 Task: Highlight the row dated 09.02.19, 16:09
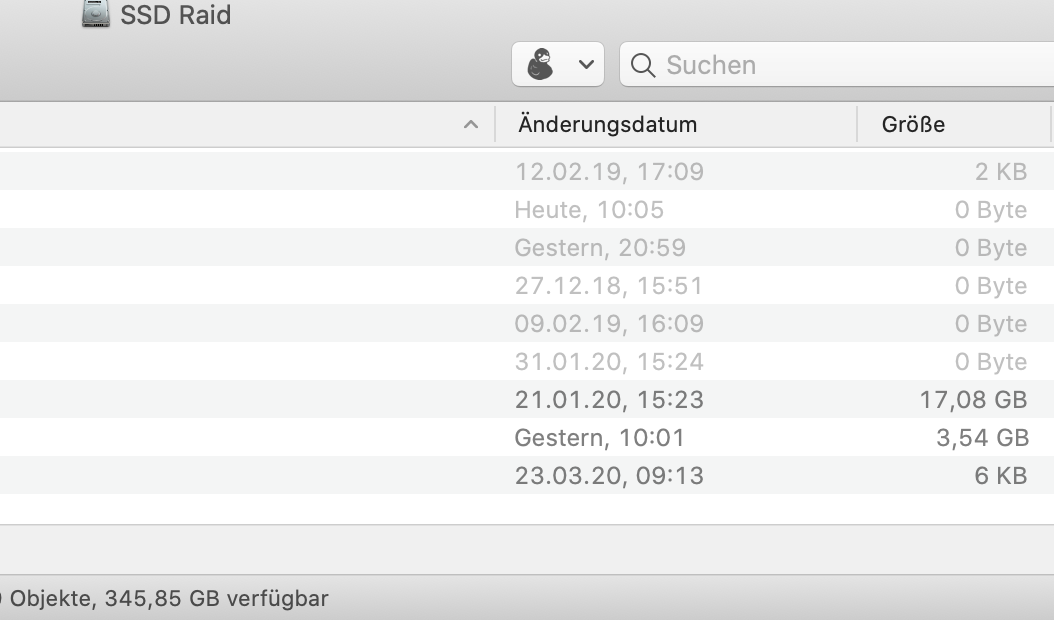pos(609,323)
